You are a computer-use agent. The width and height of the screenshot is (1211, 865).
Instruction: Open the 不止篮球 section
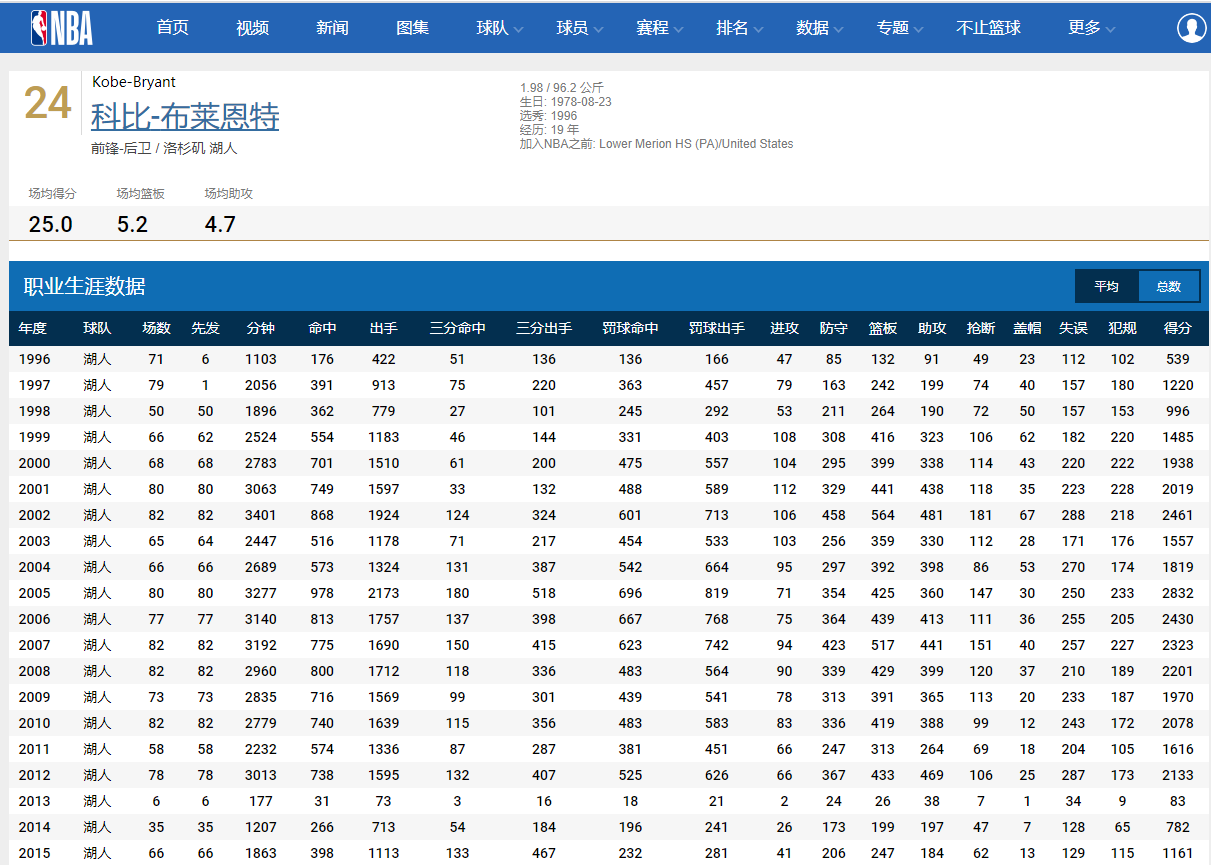pyautogui.click(x=988, y=28)
